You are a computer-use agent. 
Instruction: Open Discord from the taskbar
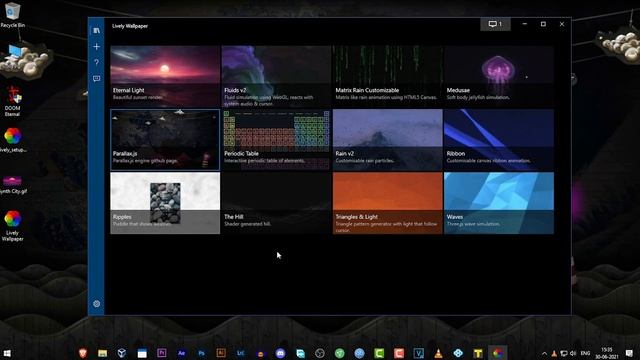pyautogui.click(x=280, y=353)
